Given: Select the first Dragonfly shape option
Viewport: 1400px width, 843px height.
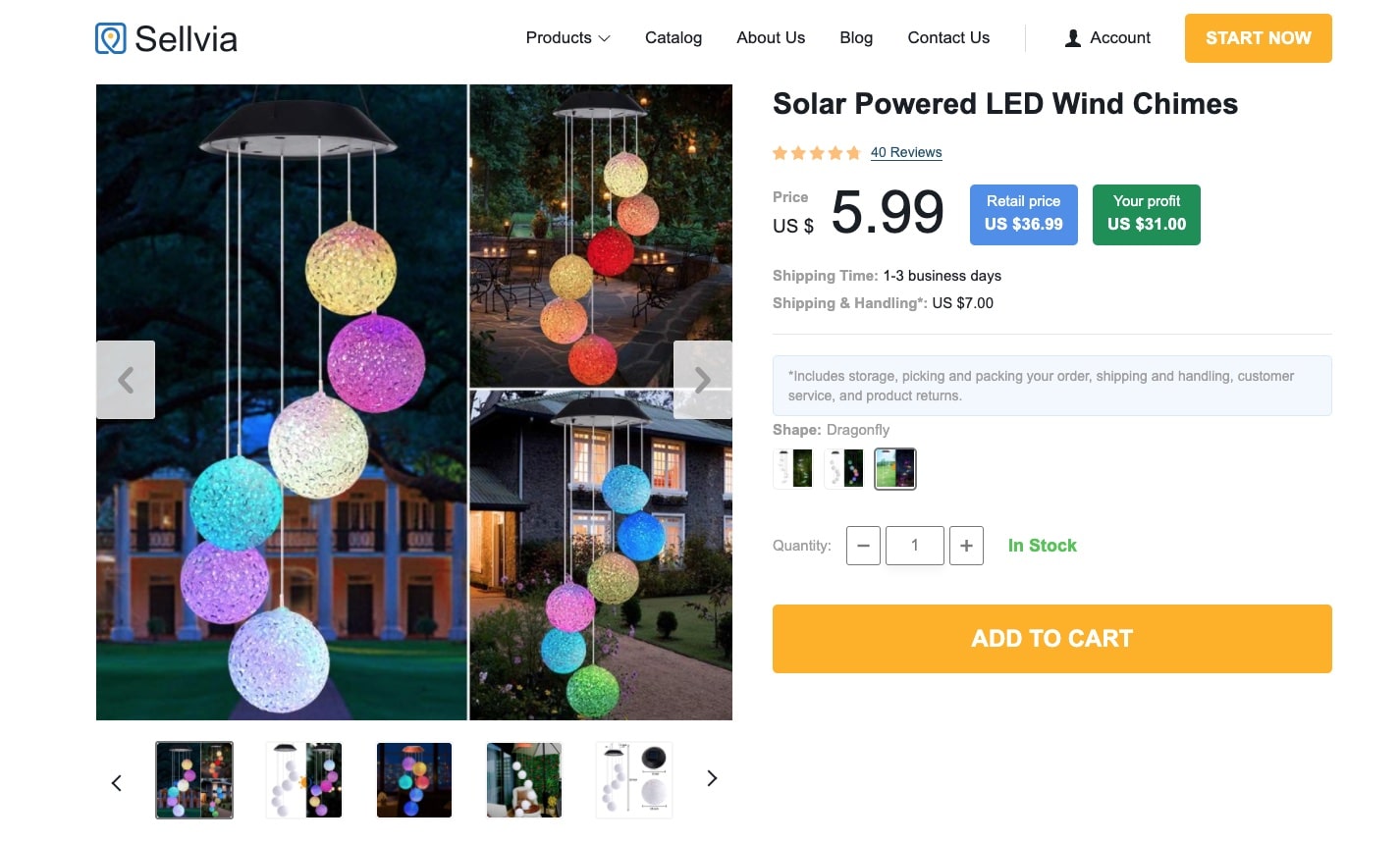Looking at the screenshot, I should coord(792,468).
